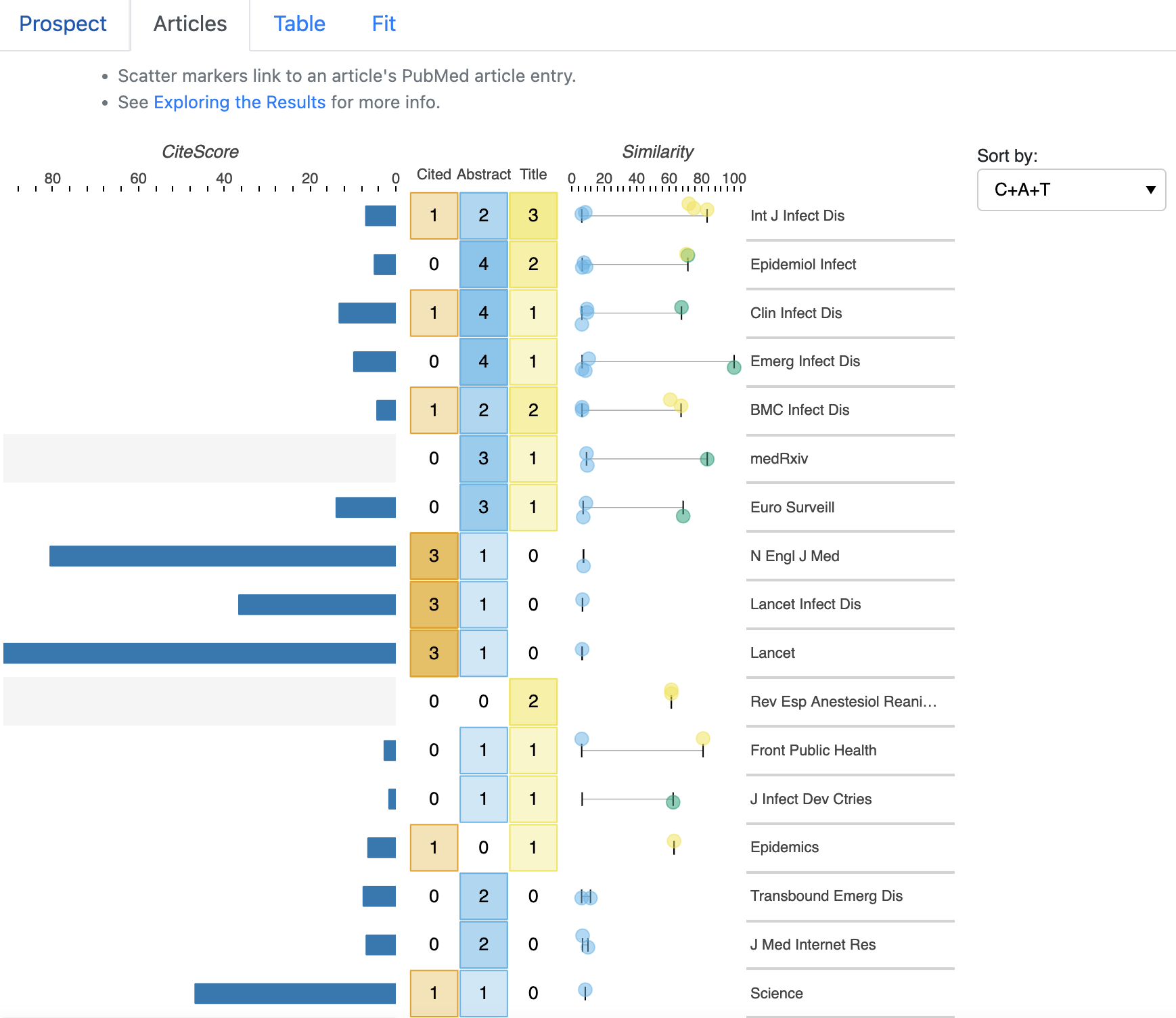Click the green marker in Emerg Infect Dis row
Screen dimensions: 1176x1018
point(733,368)
